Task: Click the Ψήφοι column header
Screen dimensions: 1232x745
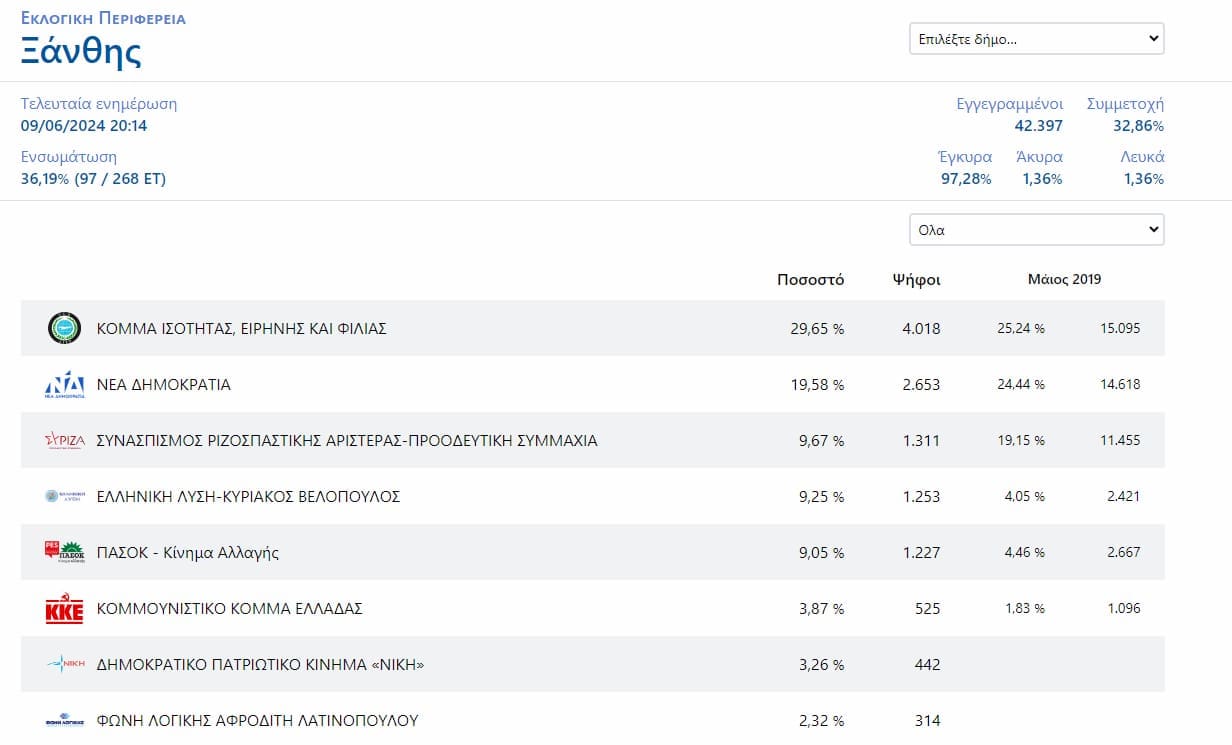Action: (917, 280)
